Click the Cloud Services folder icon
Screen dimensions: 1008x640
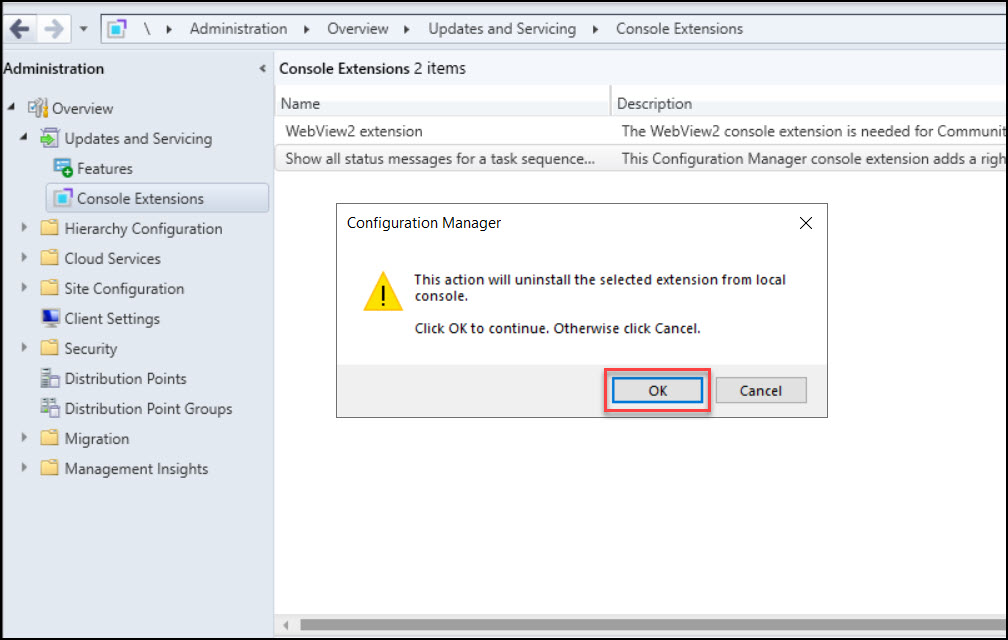50,258
